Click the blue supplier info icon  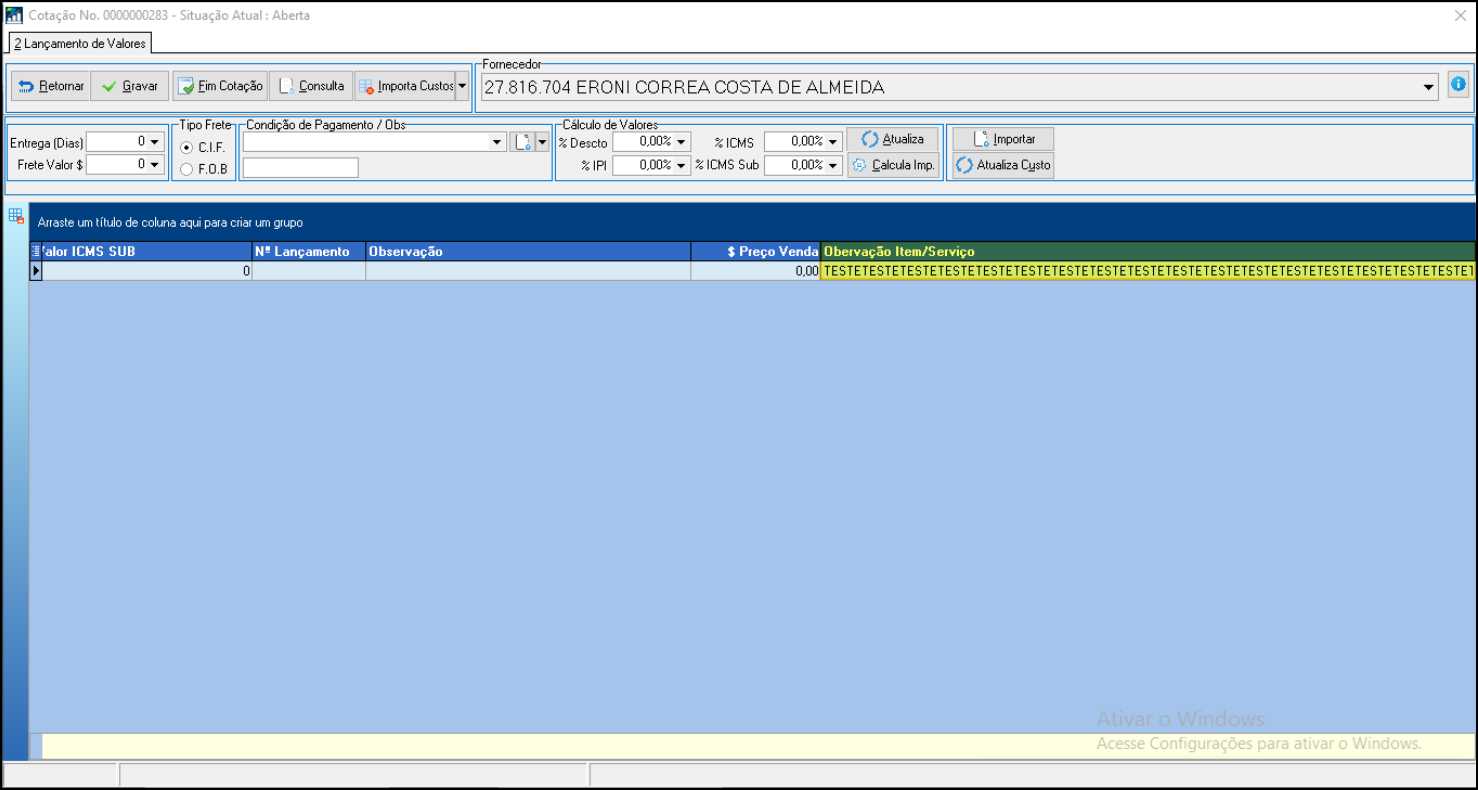pos(1457,85)
